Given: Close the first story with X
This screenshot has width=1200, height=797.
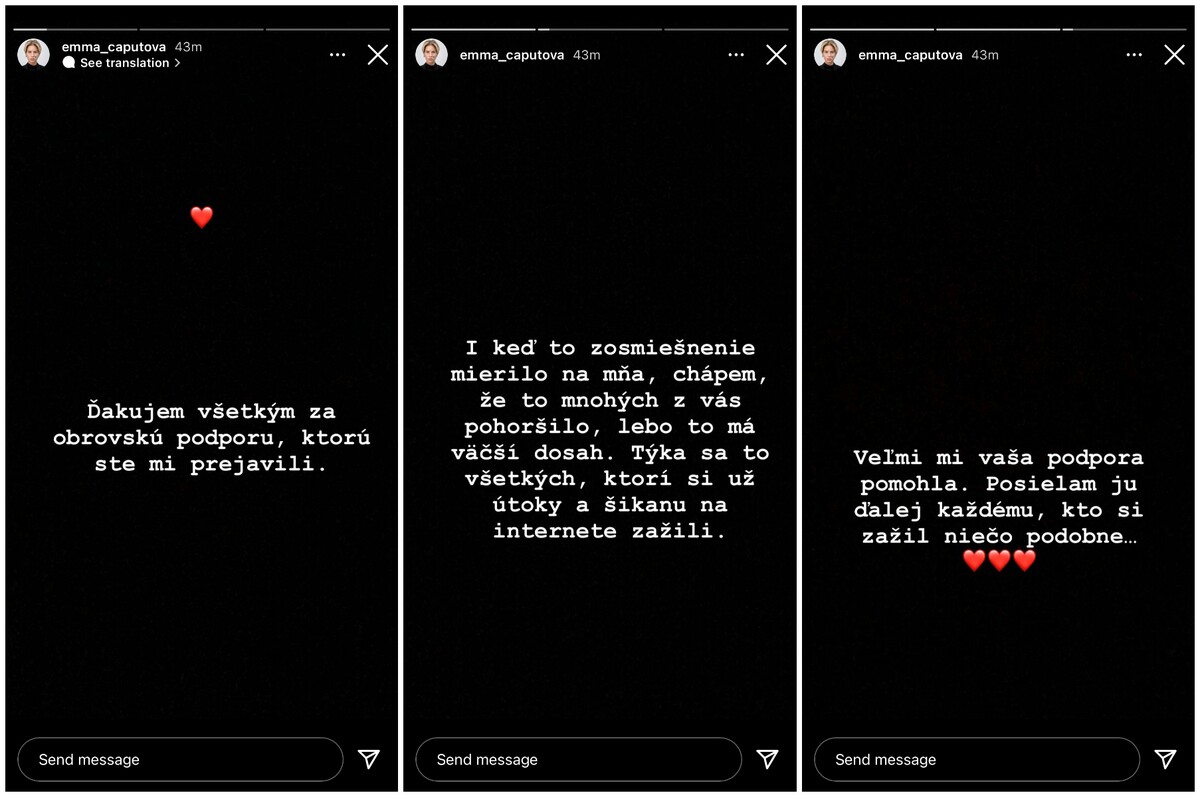Looking at the screenshot, I should [378, 55].
